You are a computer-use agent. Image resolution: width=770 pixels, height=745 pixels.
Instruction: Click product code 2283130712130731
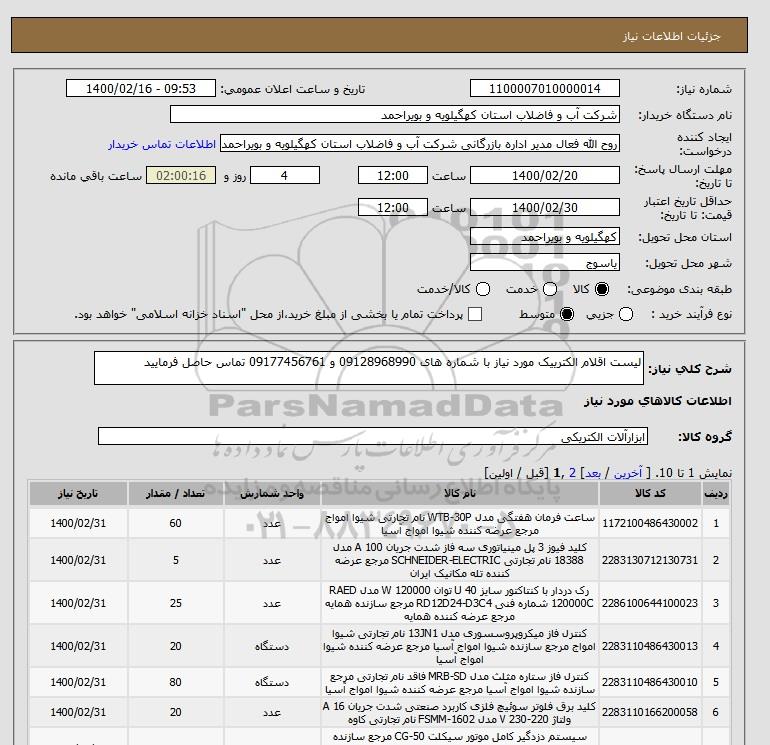pos(650,560)
